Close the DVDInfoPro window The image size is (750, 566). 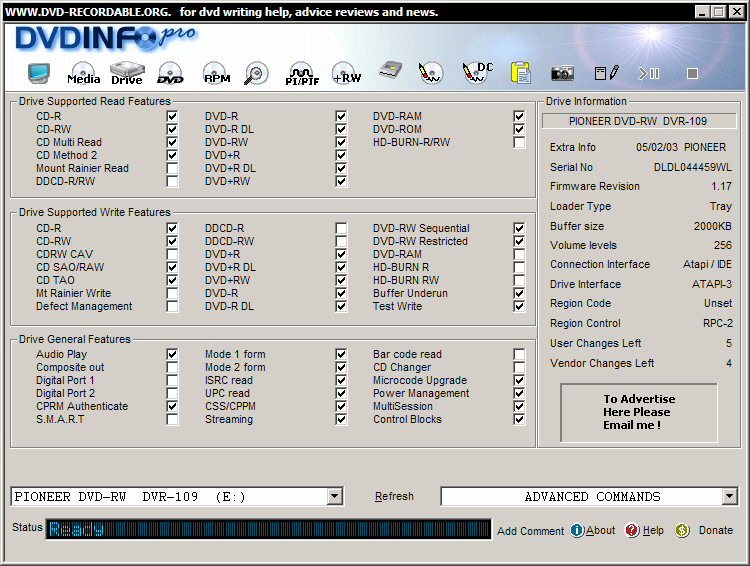pos(736,12)
